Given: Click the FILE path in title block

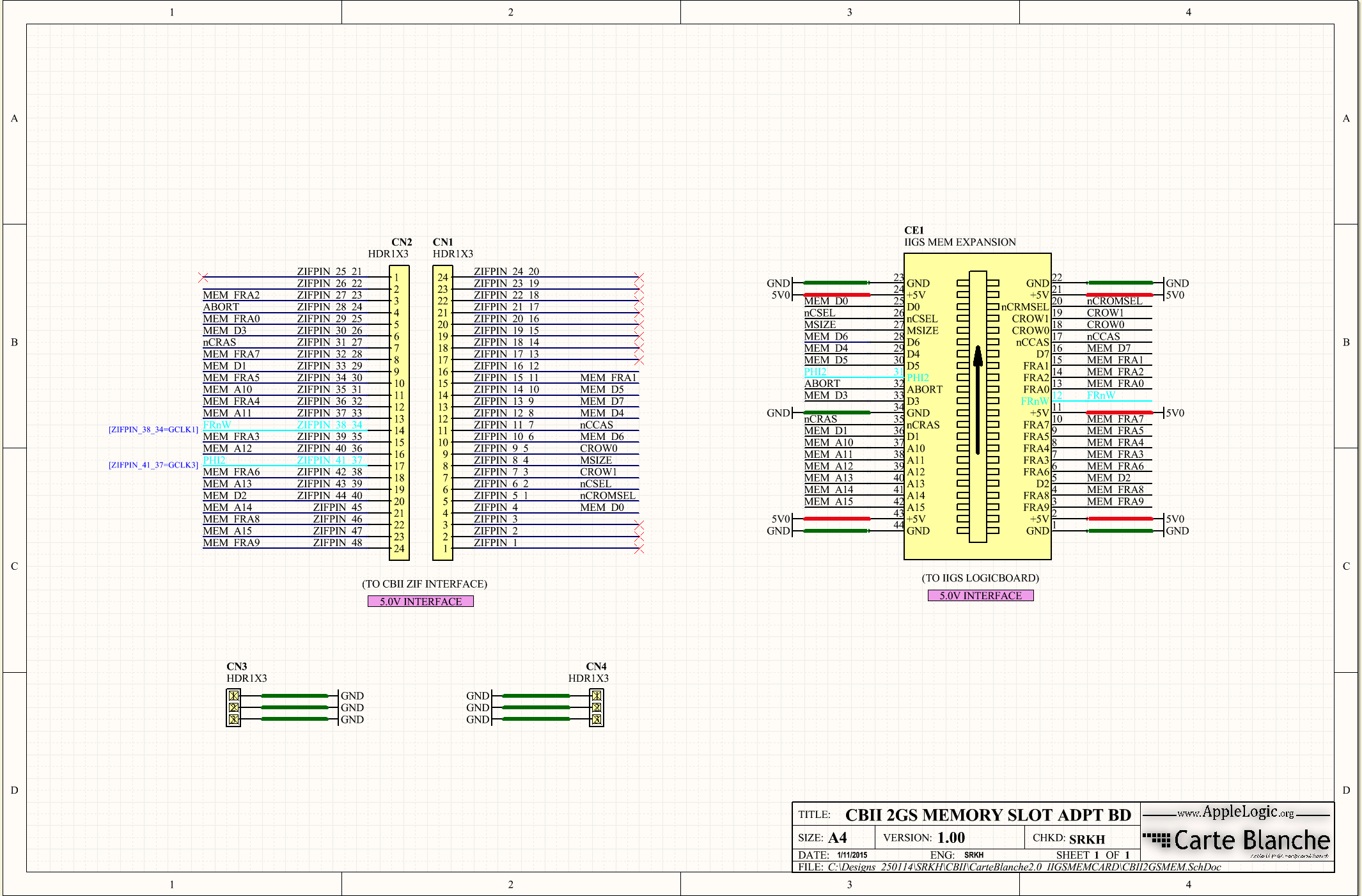Looking at the screenshot, I should [1010, 867].
